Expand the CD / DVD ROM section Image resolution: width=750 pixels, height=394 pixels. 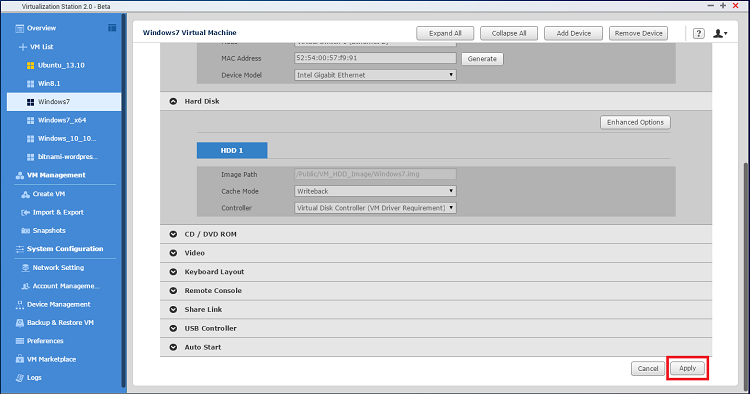point(173,234)
